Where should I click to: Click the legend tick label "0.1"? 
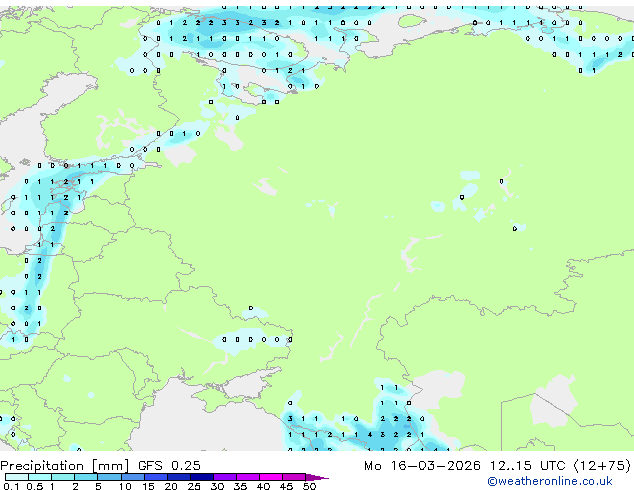pyautogui.click(x=11, y=486)
